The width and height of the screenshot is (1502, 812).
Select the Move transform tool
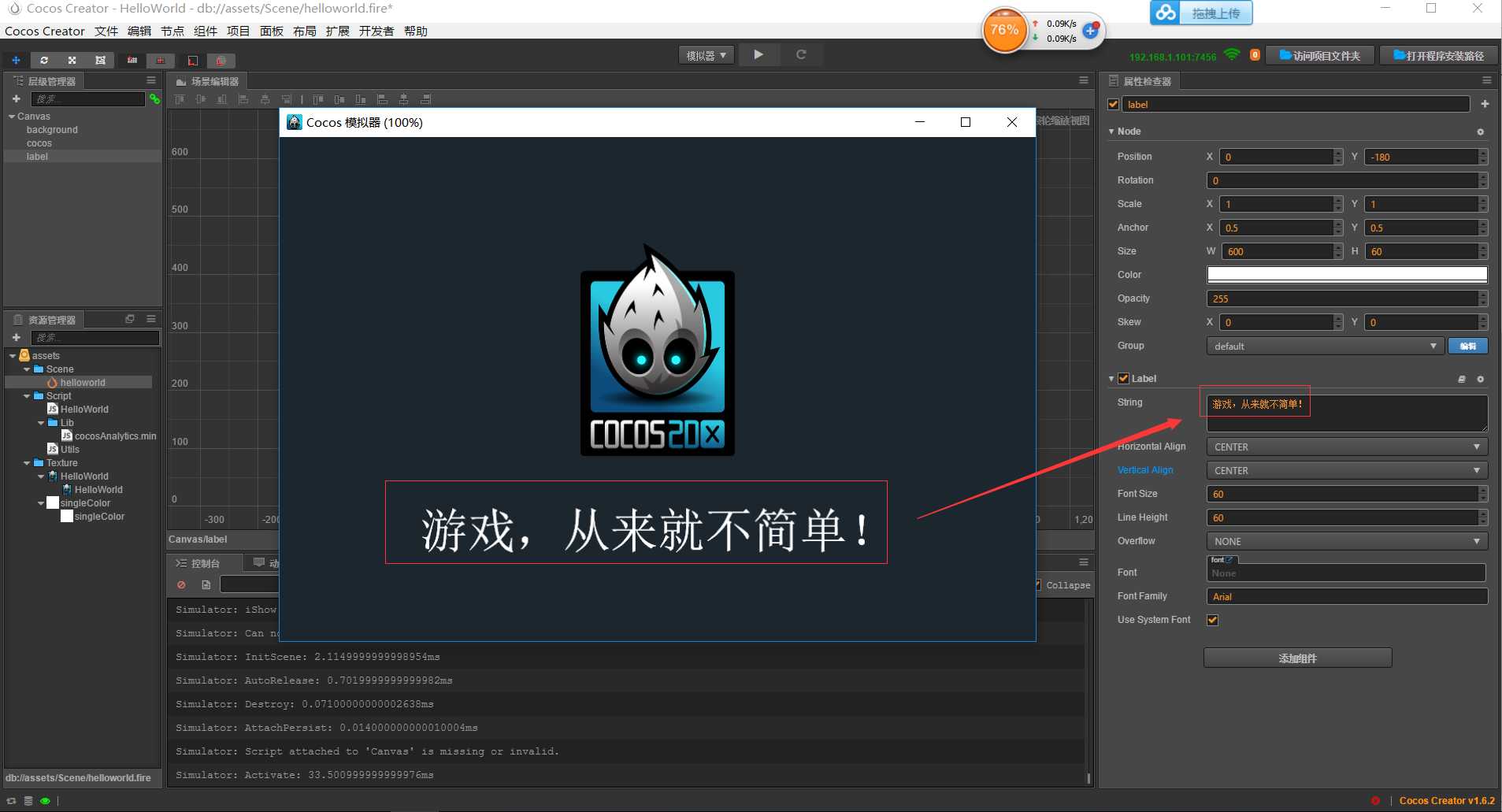pos(16,60)
